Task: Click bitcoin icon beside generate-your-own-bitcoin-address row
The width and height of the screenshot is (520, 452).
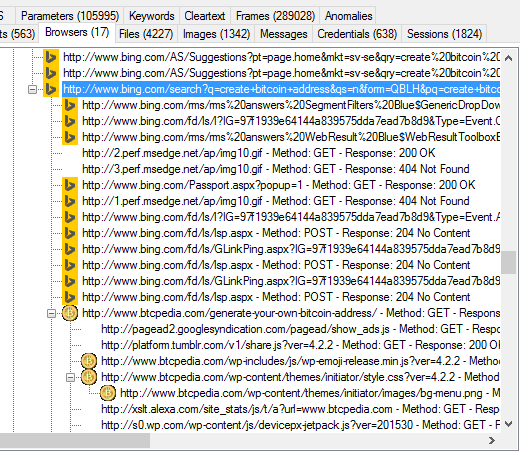Action: click(70, 313)
